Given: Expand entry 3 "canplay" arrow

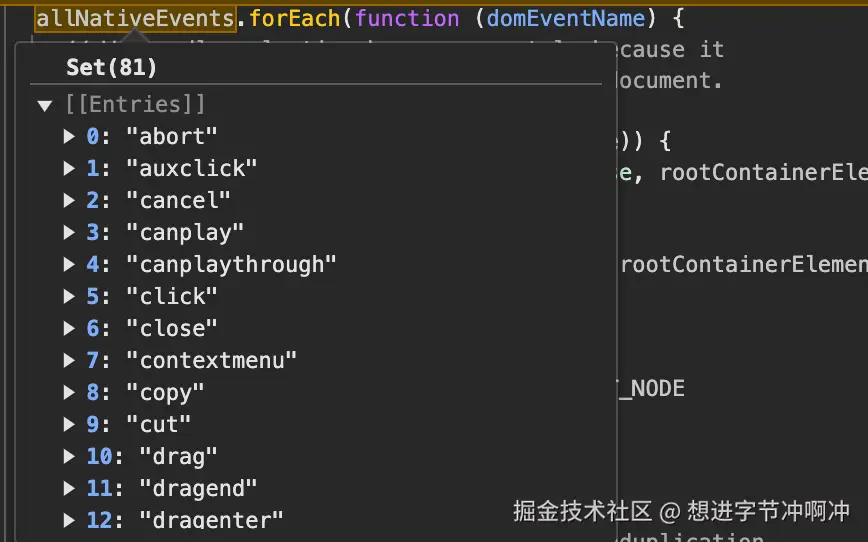Looking at the screenshot, I should [69, 232].
